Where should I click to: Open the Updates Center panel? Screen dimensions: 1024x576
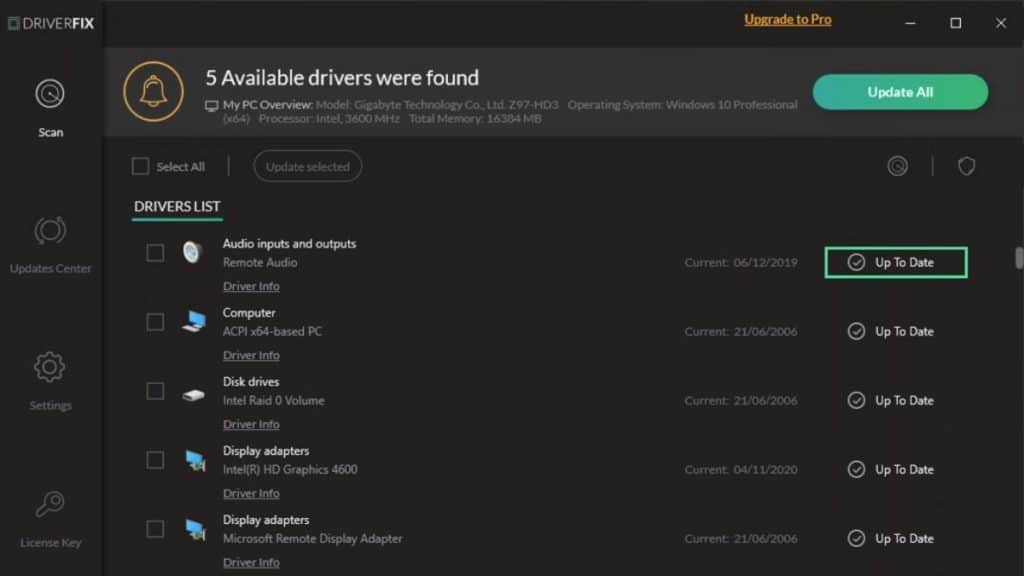tap(50, 240)
